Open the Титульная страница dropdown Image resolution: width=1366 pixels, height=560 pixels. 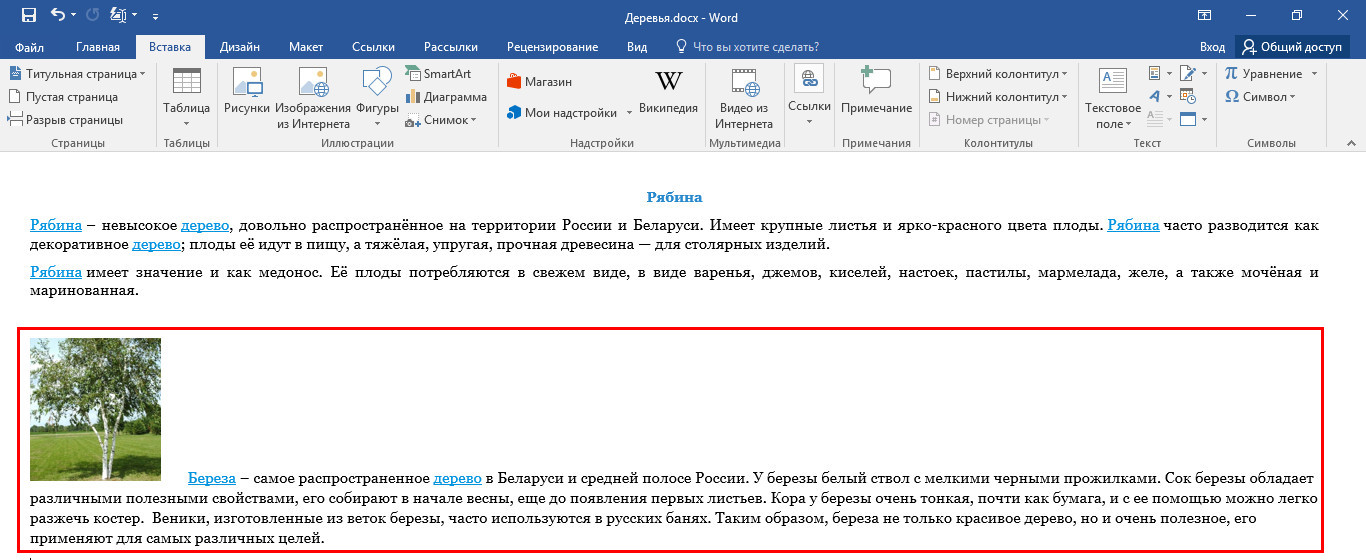[x=77, y=74]
